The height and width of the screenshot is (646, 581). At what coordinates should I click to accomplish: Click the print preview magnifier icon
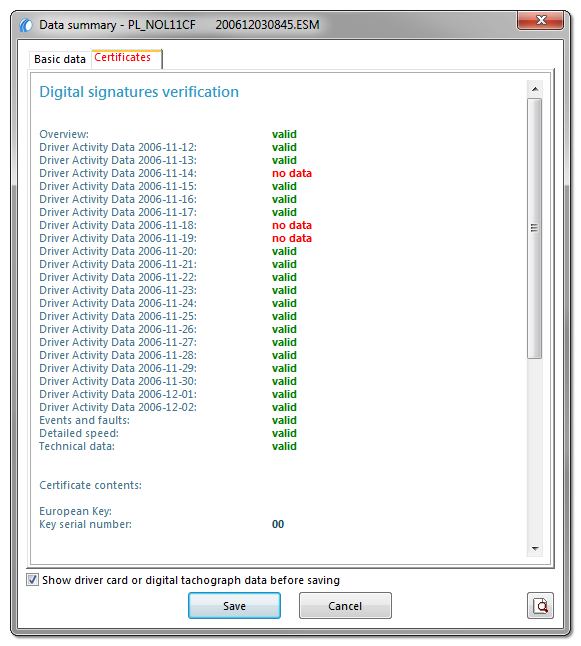click(x=540, y=606)
